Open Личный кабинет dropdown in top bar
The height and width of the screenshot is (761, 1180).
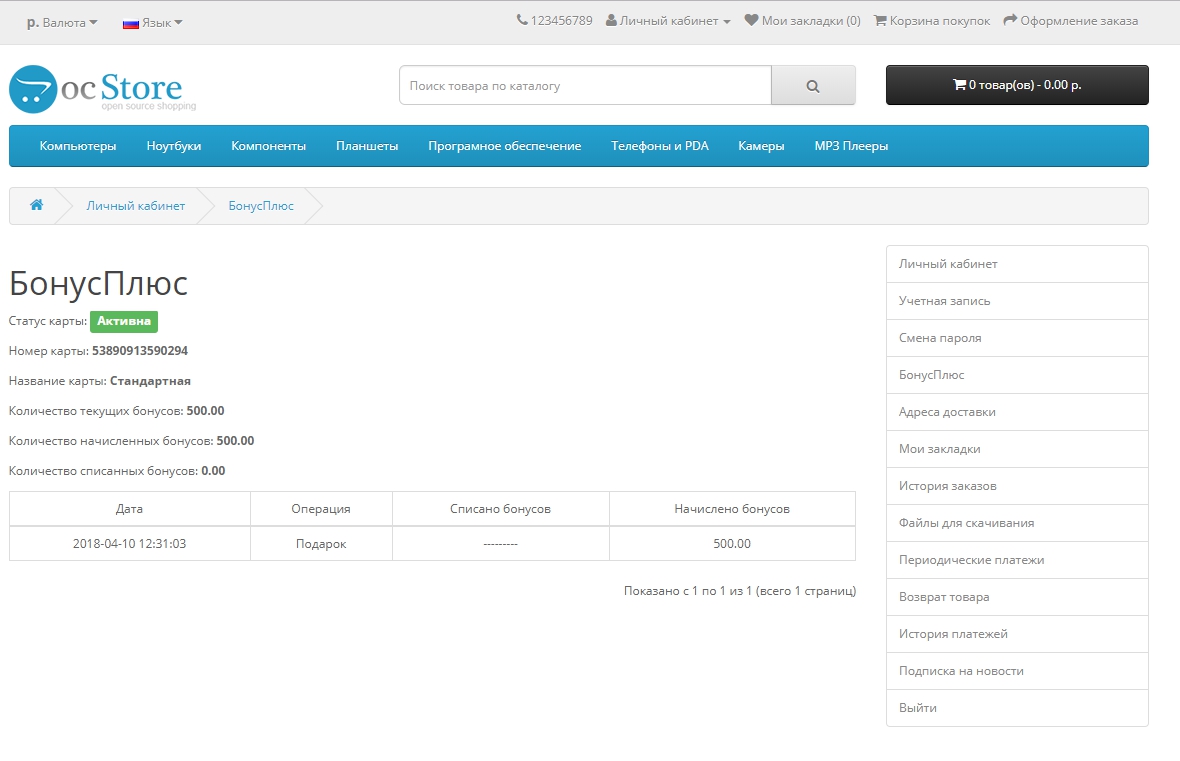[x=668, y=20]
